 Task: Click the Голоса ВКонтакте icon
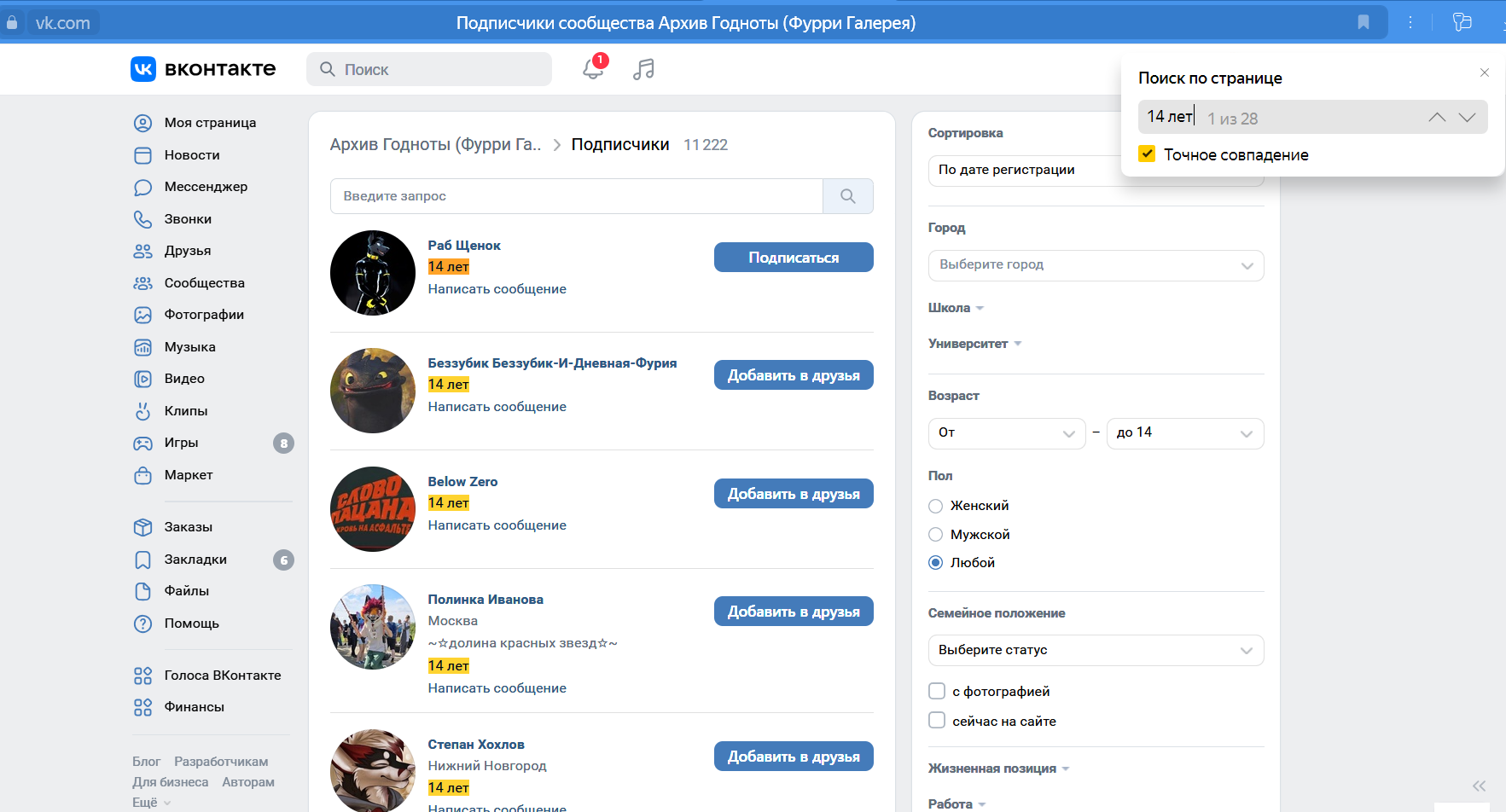point(142,676)
